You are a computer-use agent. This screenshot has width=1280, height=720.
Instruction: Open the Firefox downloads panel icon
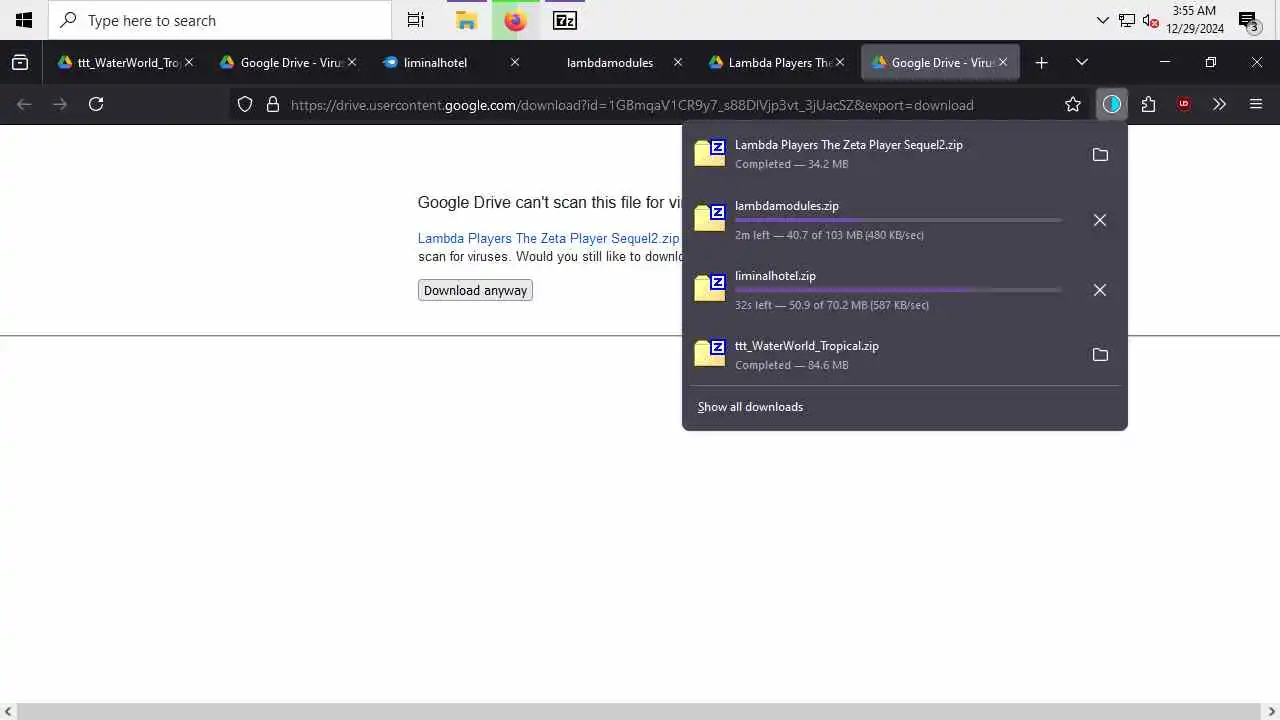[x=1112, y=104]
